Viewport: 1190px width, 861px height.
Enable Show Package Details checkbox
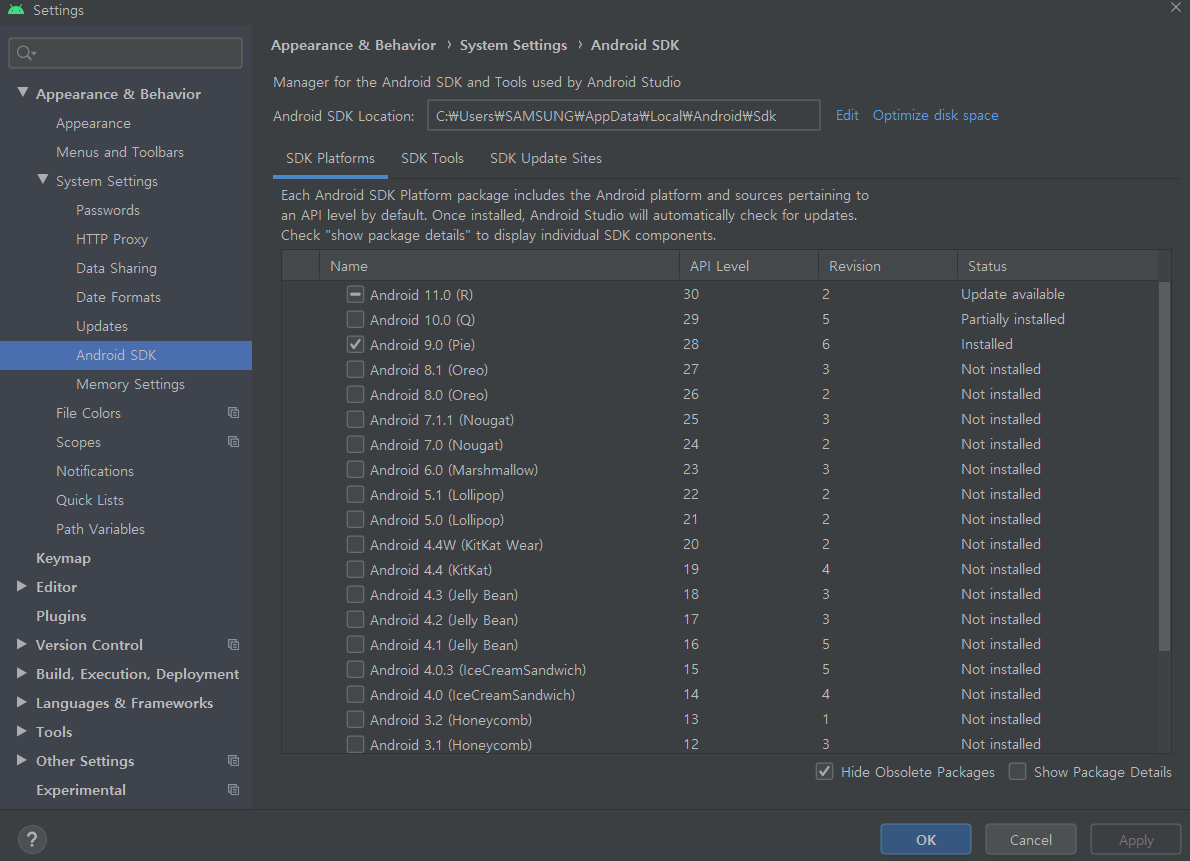click(x=1018, y=771)
